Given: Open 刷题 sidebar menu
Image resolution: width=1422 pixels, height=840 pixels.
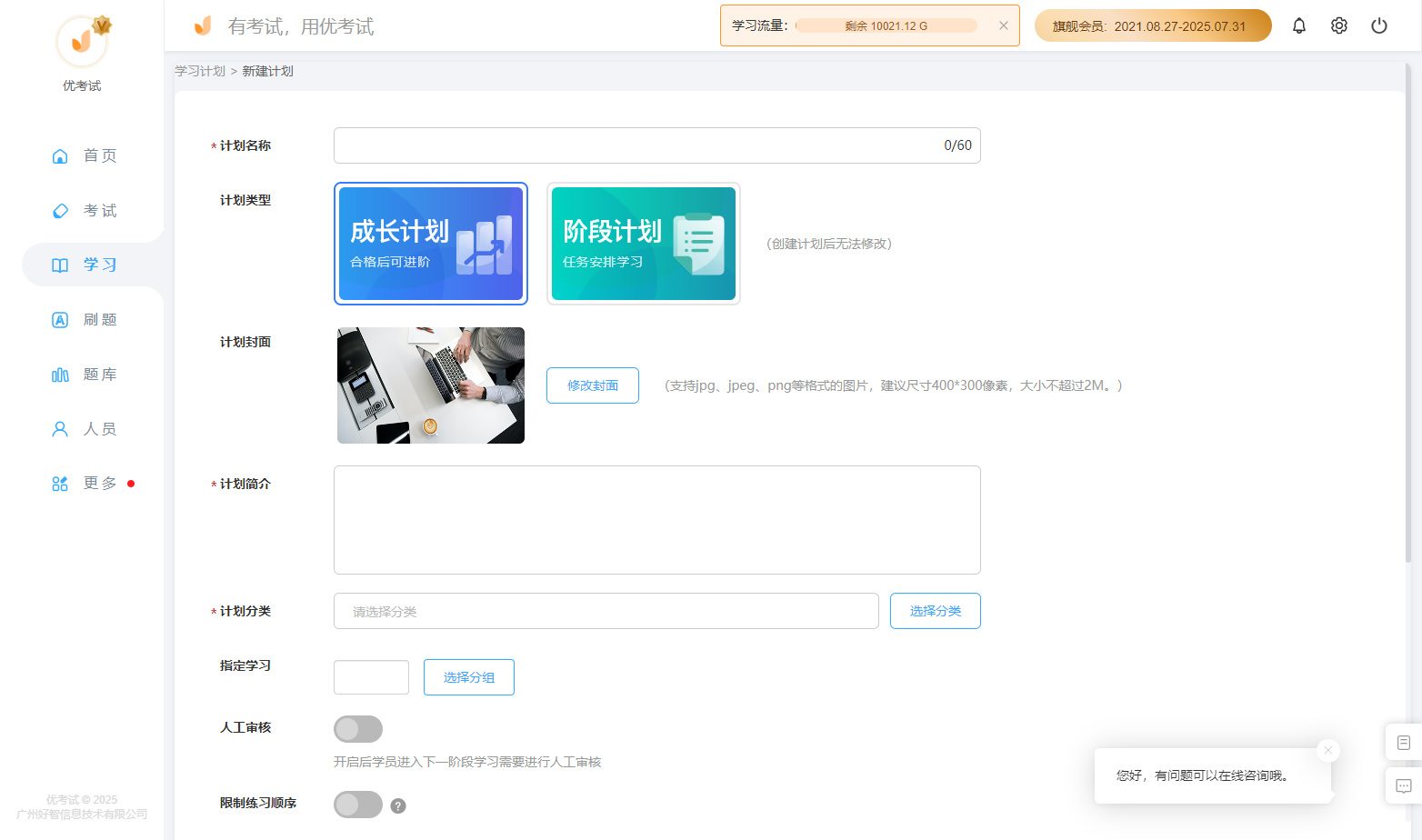Looking at the screenshot, I should click(84, 319).
